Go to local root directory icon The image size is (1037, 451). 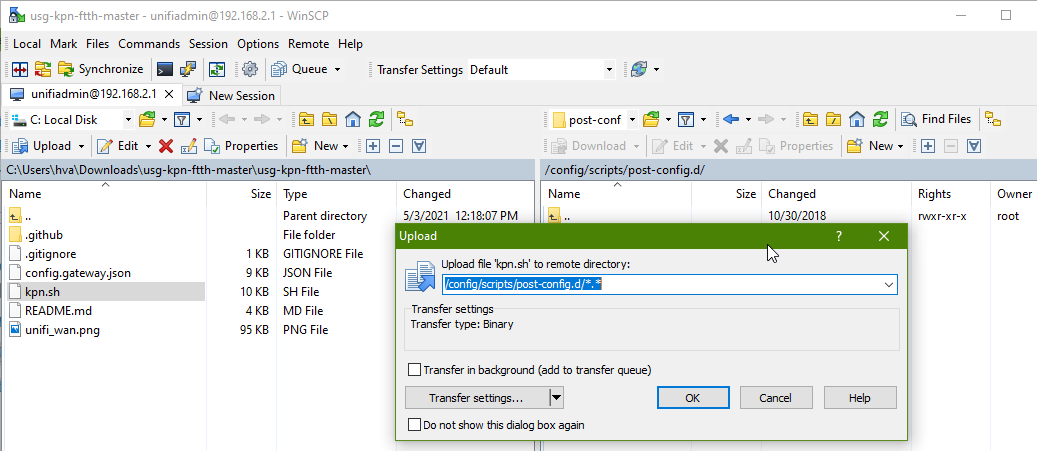(x=329, y=119)
